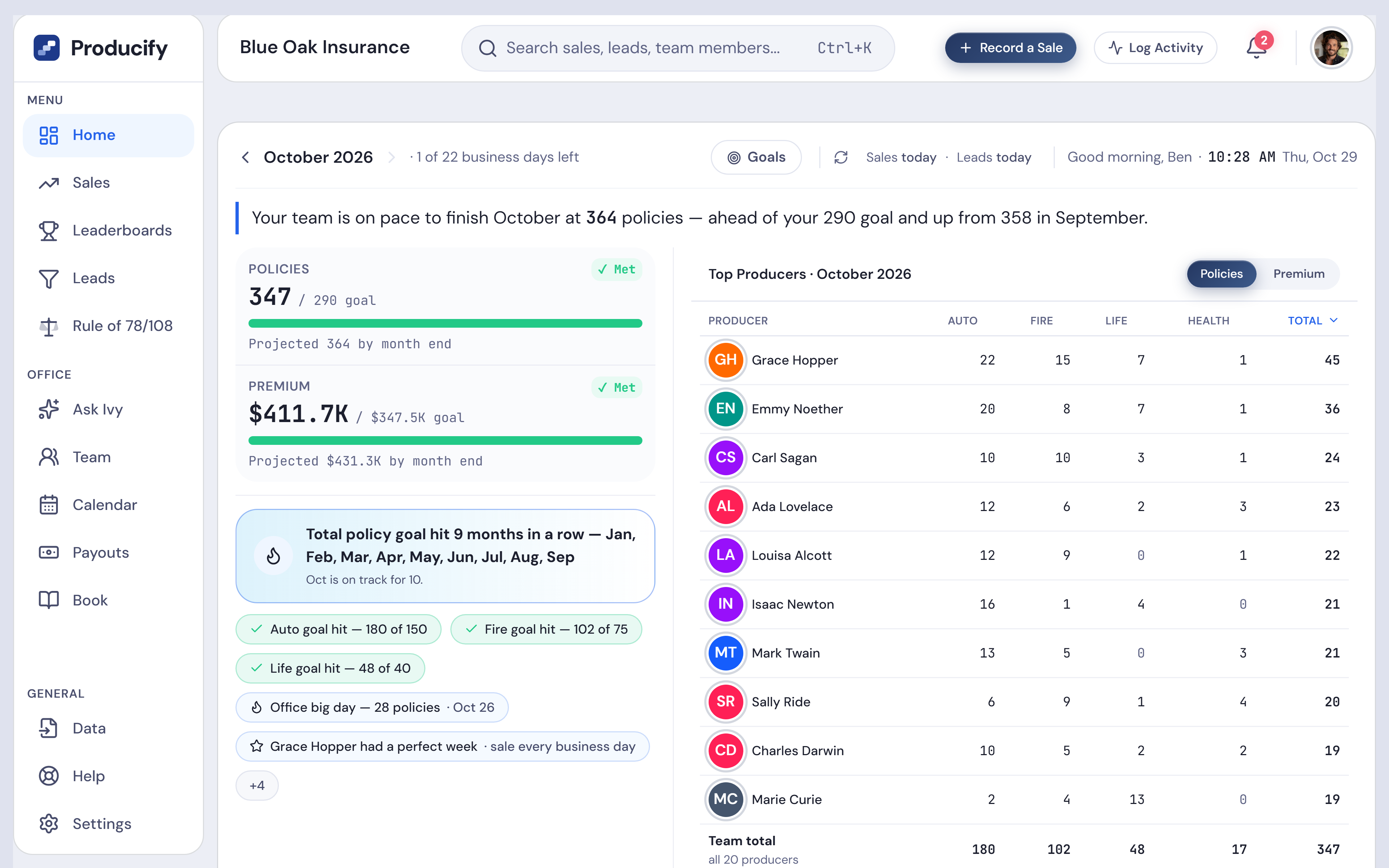Select Marie Curie's name in table
The height and width of the screenshot is (868, 1389).
[786, 799]
